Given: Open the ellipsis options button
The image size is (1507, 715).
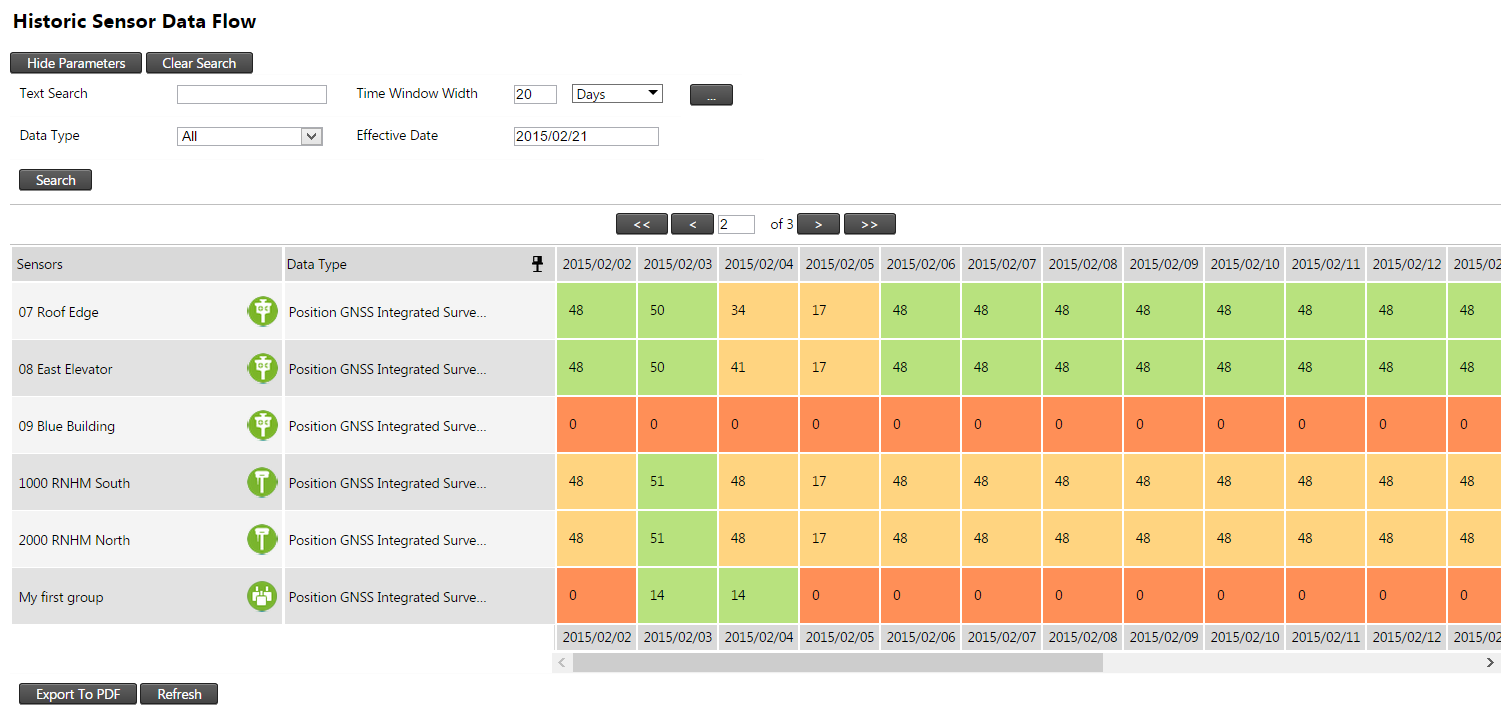Looking at the screenshot, I should 711,95.
